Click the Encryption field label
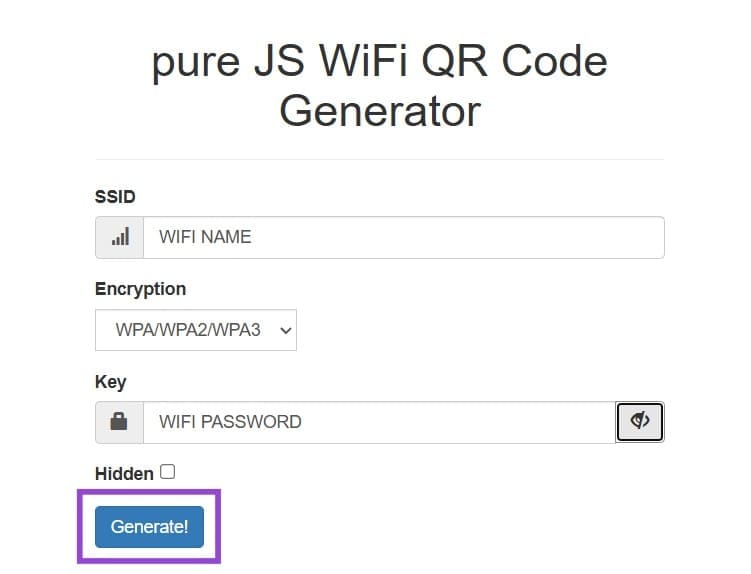The width and height of the screenshot is (751, 574). (140, 289)
